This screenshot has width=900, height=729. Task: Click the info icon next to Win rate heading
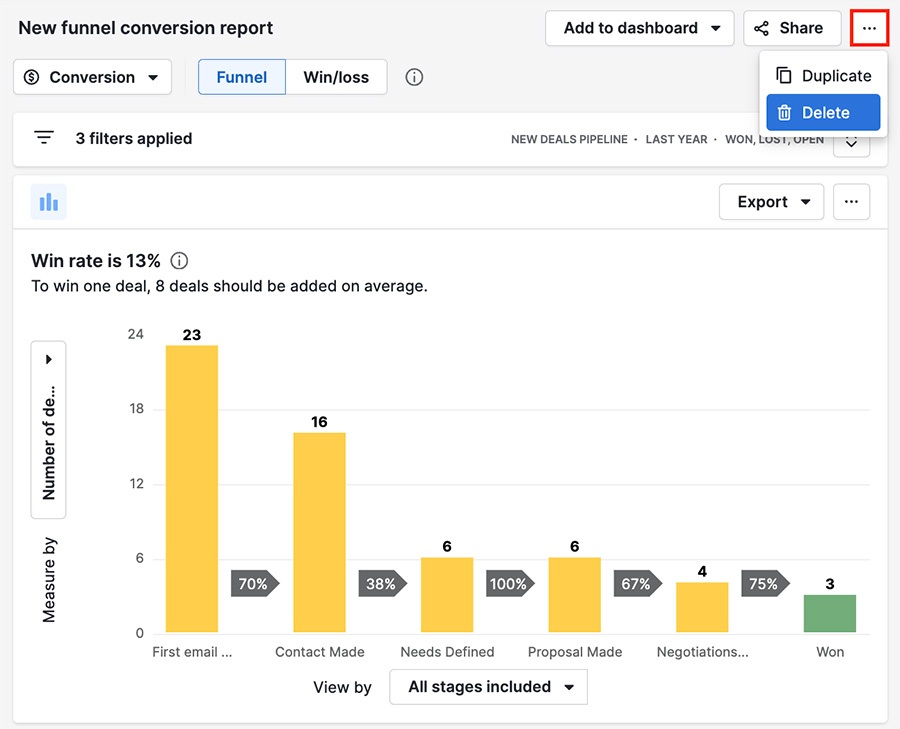point(178,260)
